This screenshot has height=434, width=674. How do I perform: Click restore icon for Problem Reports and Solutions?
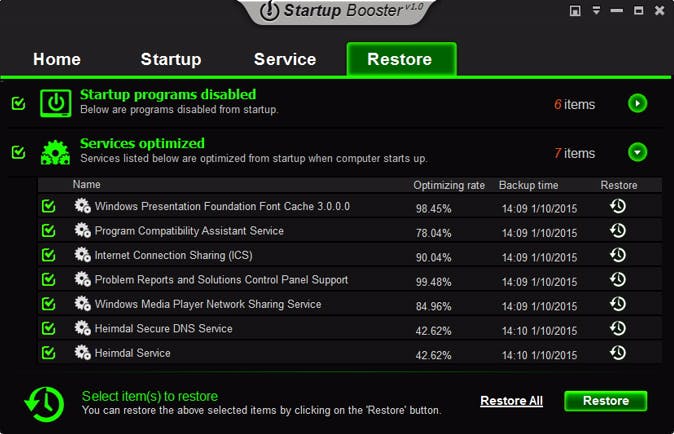pos(618,280)
